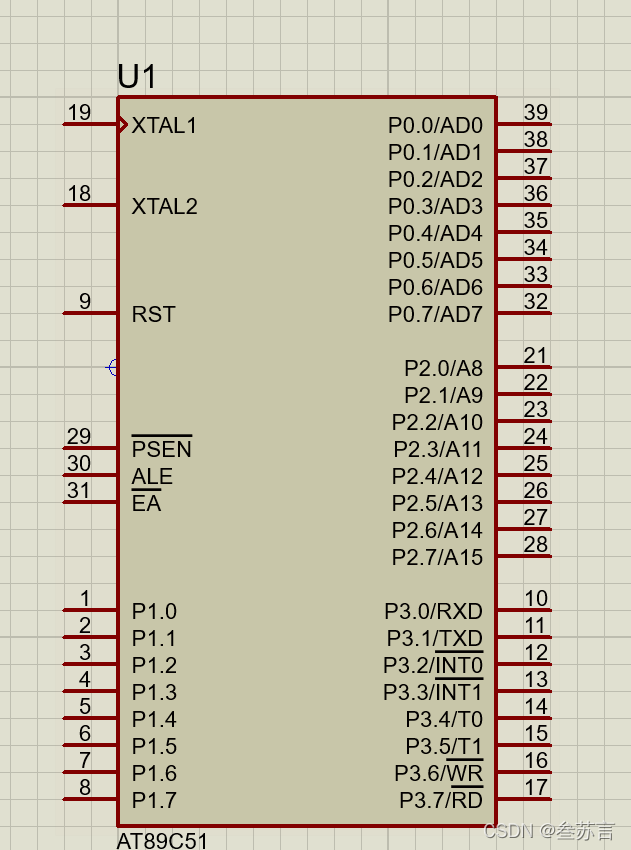Click pin number 29 at PSEN
Viewport: 631px width, 850px height.
[x=79, y=436]
